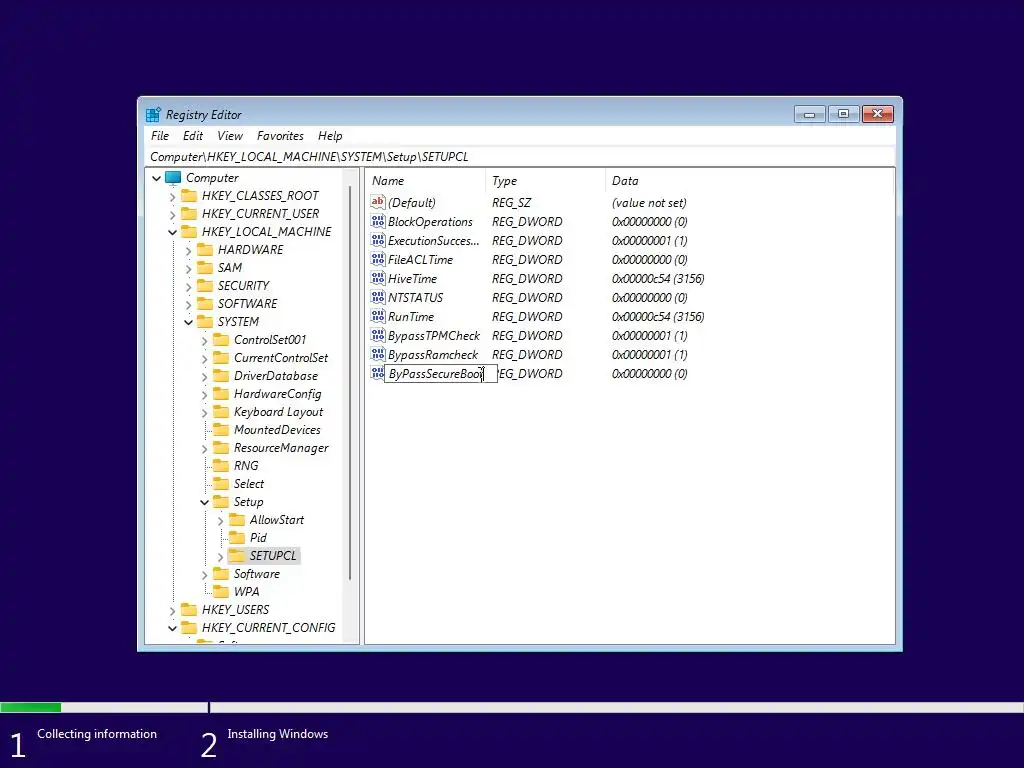Select the Computer monitor icon in tree

(x=173, y=178)
